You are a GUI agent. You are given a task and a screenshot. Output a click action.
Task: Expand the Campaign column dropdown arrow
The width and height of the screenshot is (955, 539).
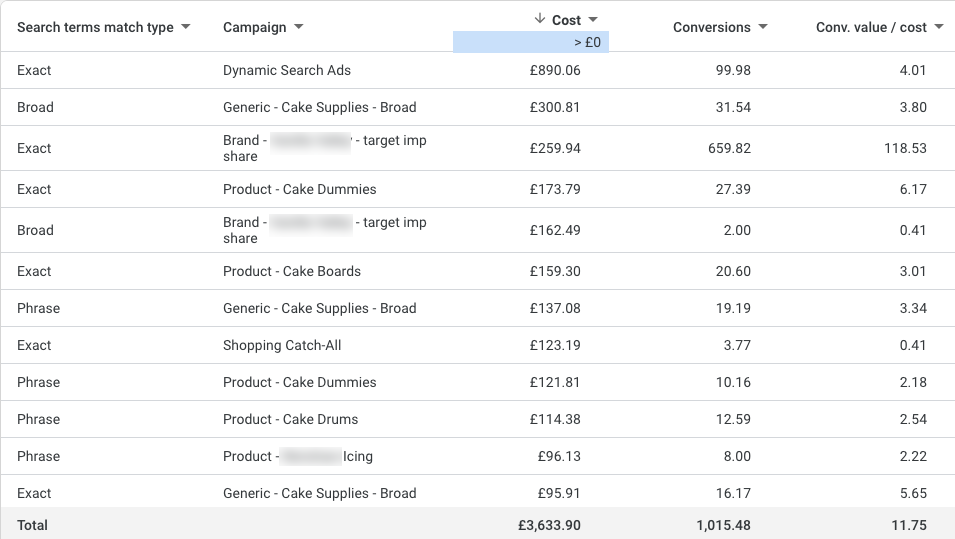coord(299,27)
